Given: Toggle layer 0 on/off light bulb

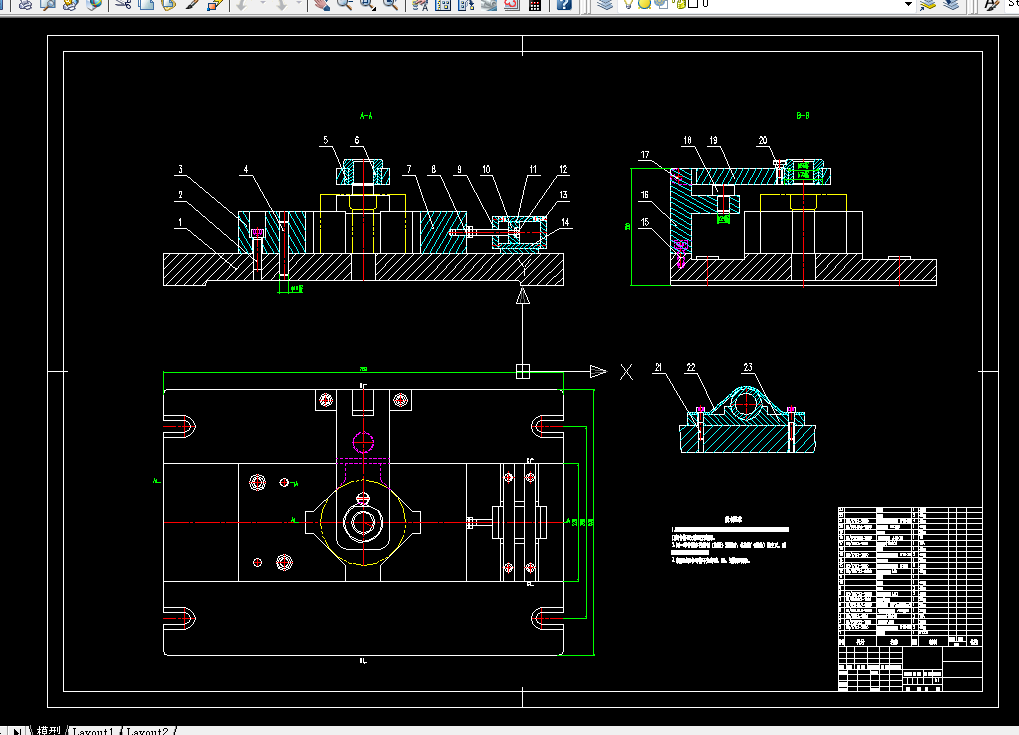Looking at the screenshot, I should coord(628,4).
